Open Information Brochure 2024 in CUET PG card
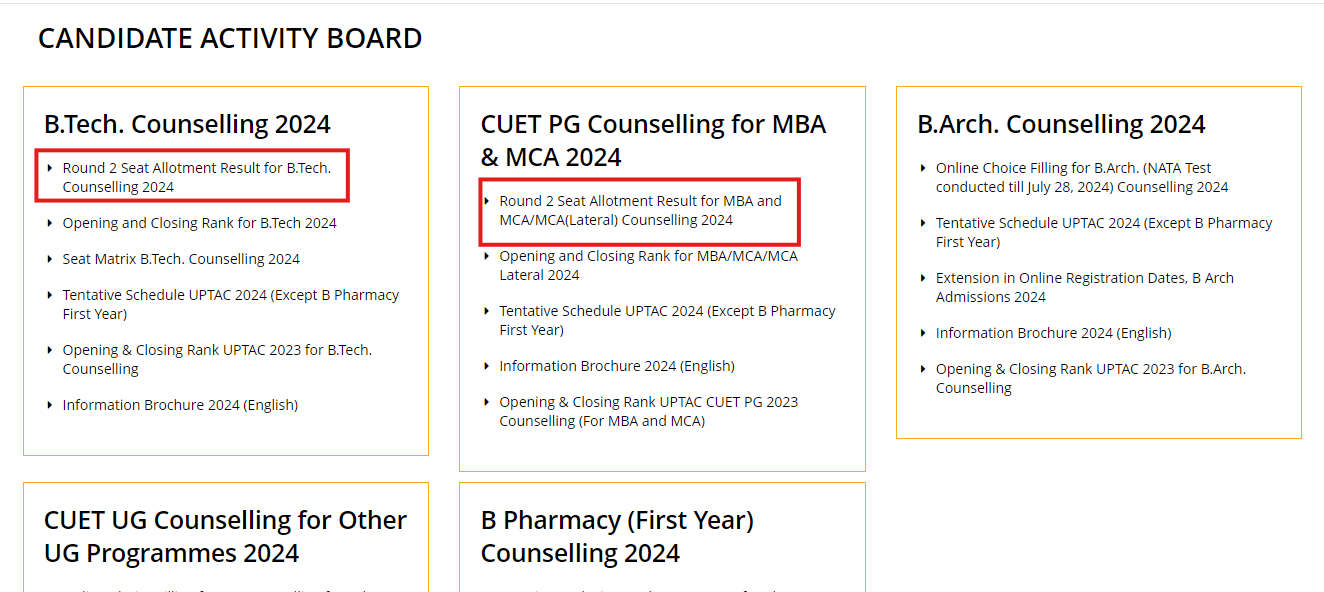 pyautogui.click(x=617, y=366)
